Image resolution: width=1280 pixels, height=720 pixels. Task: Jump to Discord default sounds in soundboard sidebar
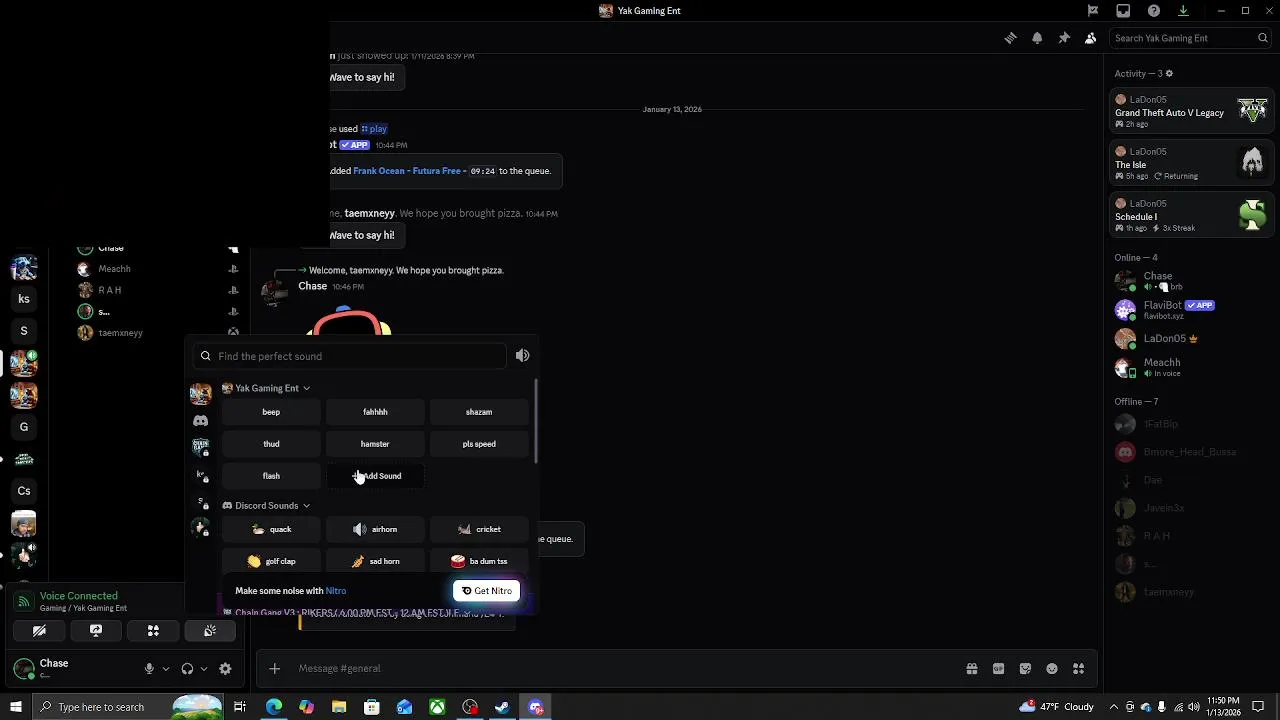[x=201, y=421]
